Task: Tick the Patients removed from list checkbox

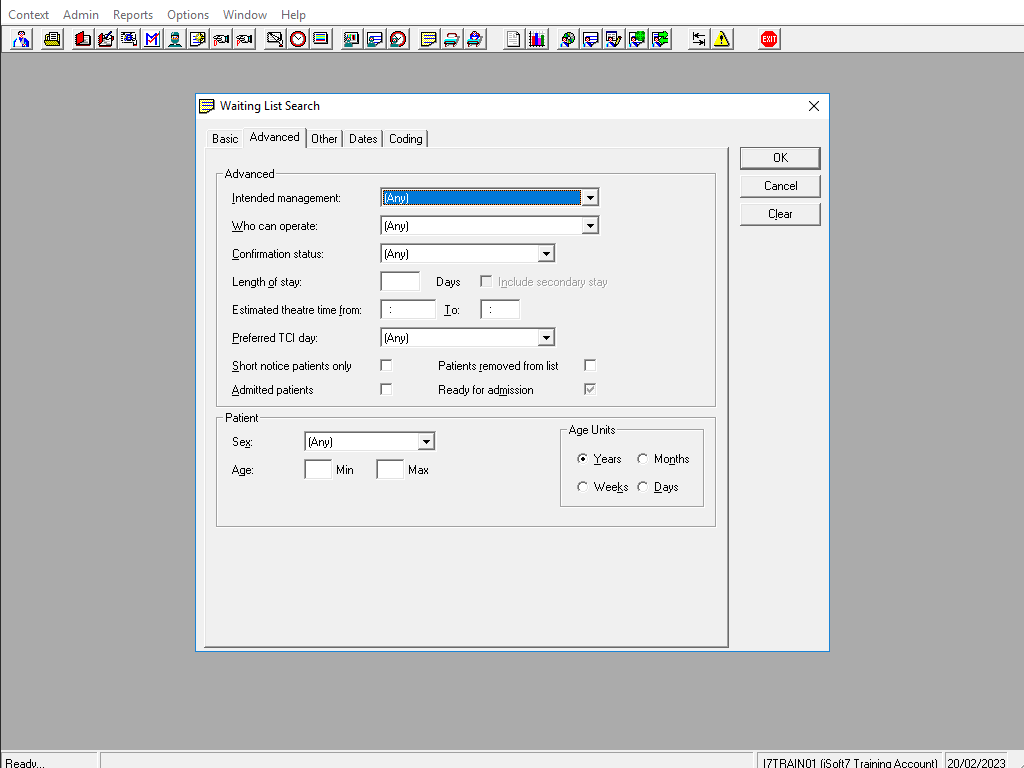Action: pyautogui.click(x=590, y=366)
